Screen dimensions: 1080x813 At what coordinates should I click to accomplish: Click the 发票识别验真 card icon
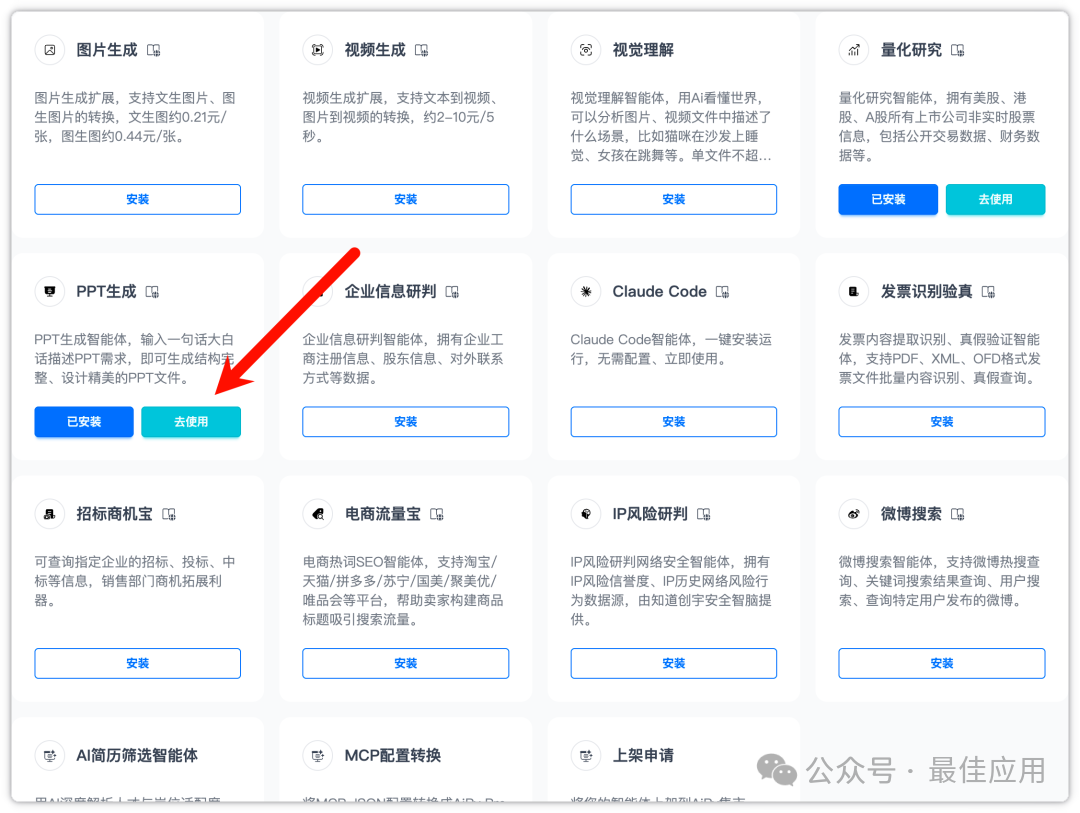coord(853,291)
